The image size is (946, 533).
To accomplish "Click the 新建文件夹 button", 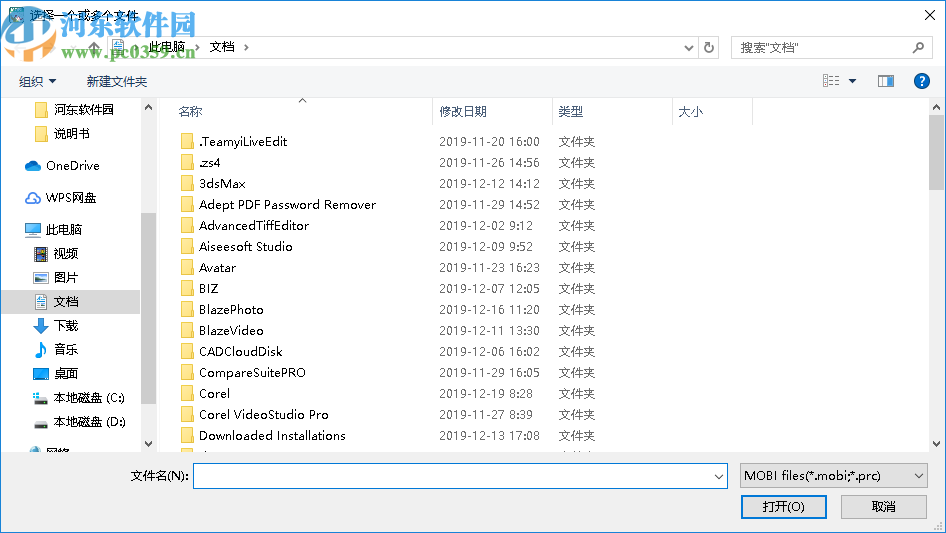I will tap(116, 81).
